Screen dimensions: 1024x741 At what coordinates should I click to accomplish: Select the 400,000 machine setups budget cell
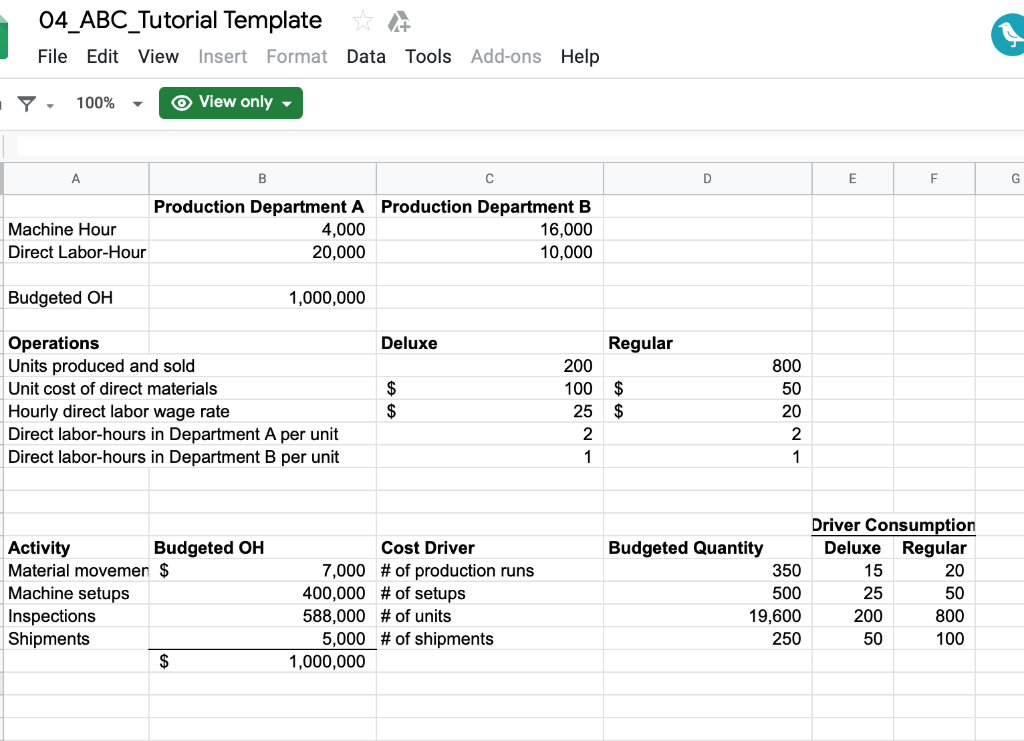[x=263, y=593]
